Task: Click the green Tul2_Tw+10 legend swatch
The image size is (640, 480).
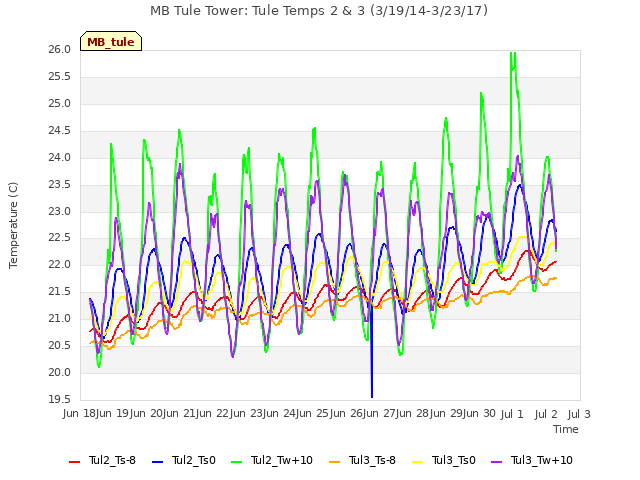Action: 236,462
